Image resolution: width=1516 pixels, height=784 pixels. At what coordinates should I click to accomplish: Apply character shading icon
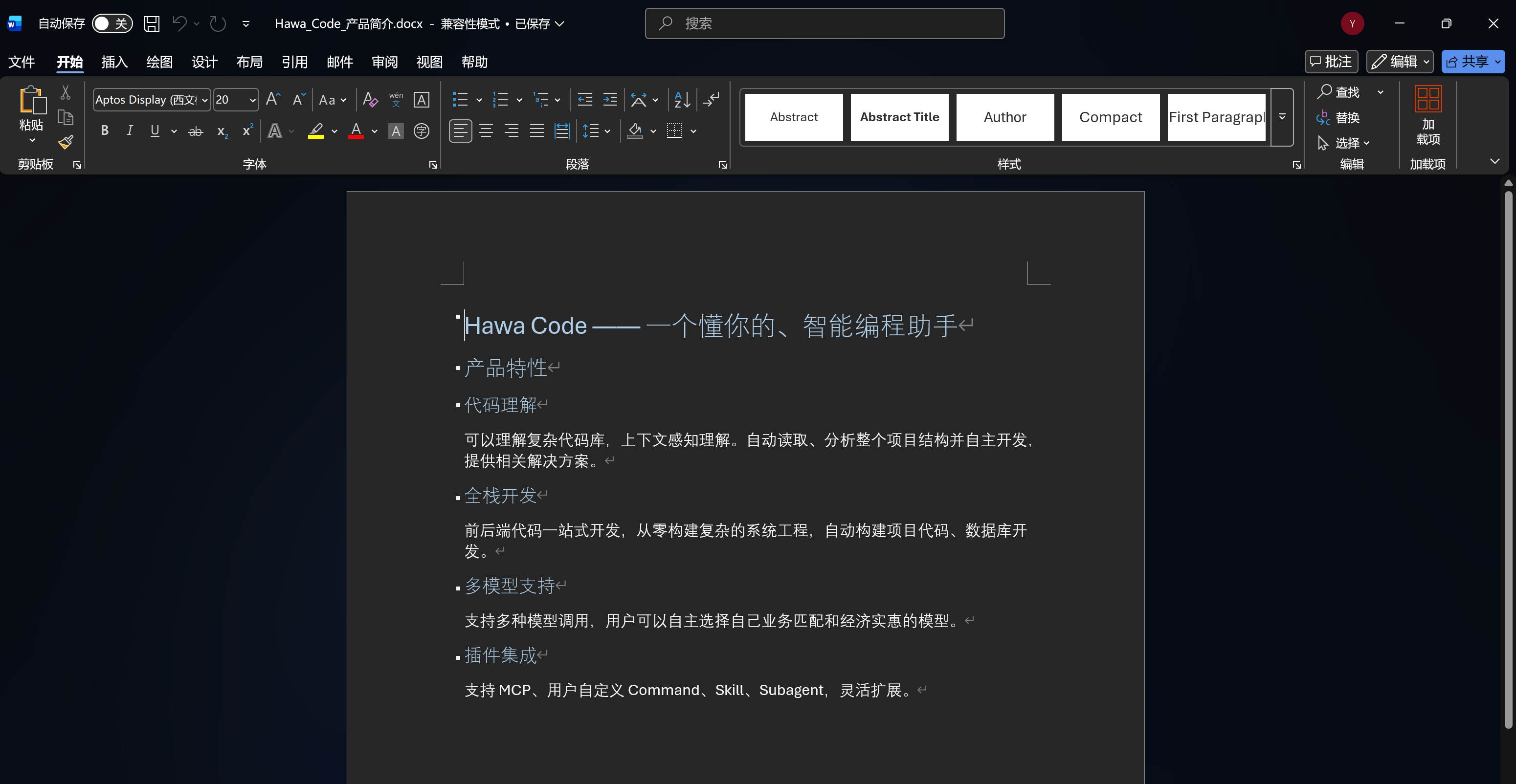click(x=396, y=131)
